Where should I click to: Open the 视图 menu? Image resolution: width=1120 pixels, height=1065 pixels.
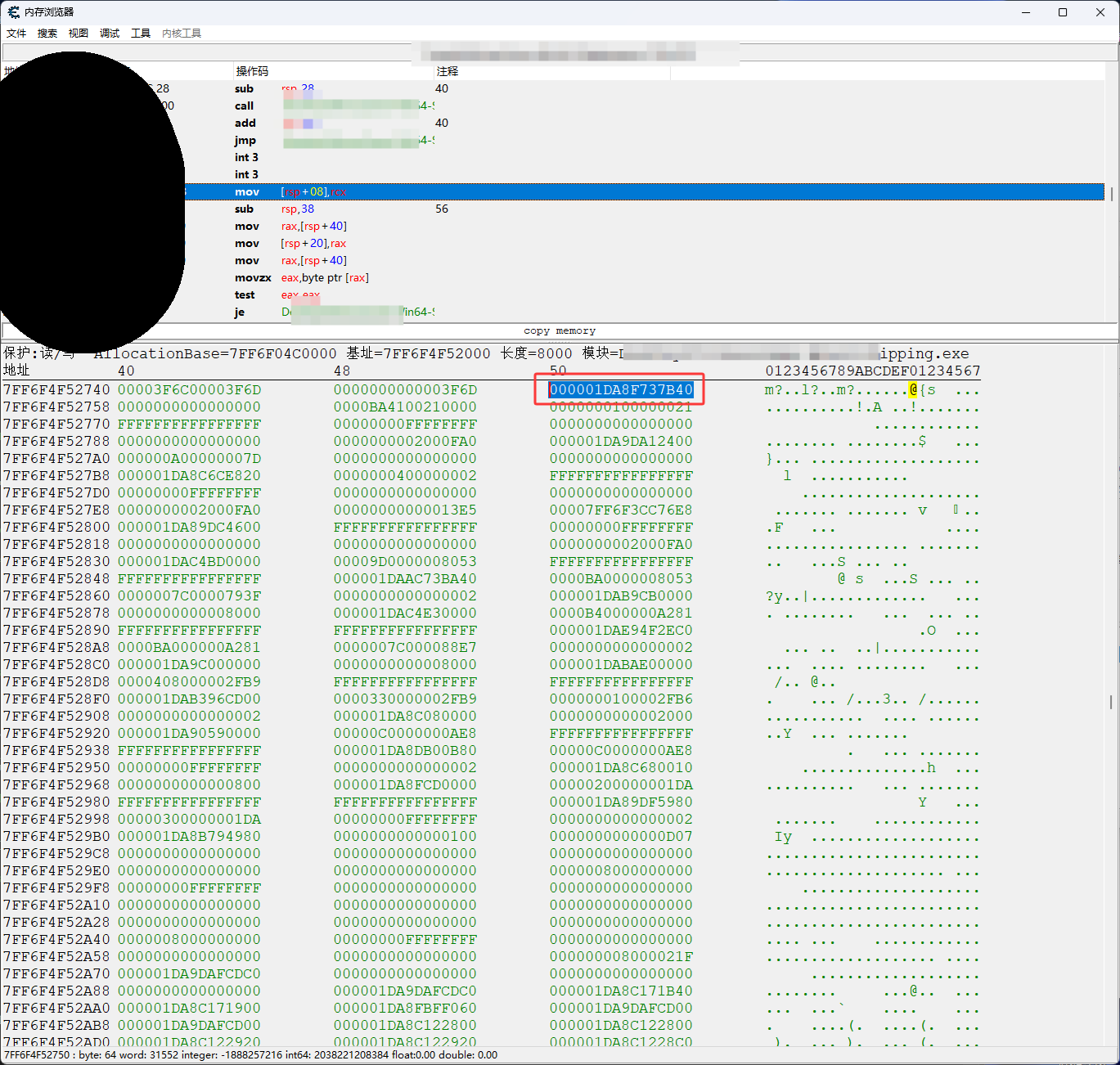(x=79, y=34)
